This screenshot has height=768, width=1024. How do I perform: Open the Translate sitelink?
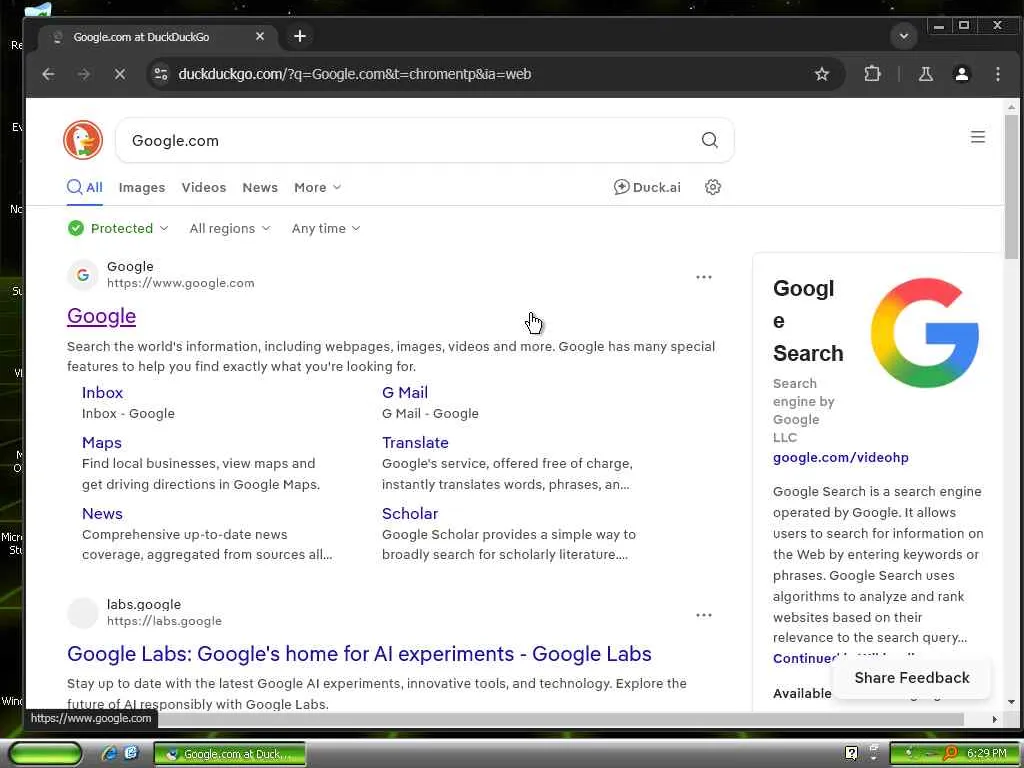415,443
